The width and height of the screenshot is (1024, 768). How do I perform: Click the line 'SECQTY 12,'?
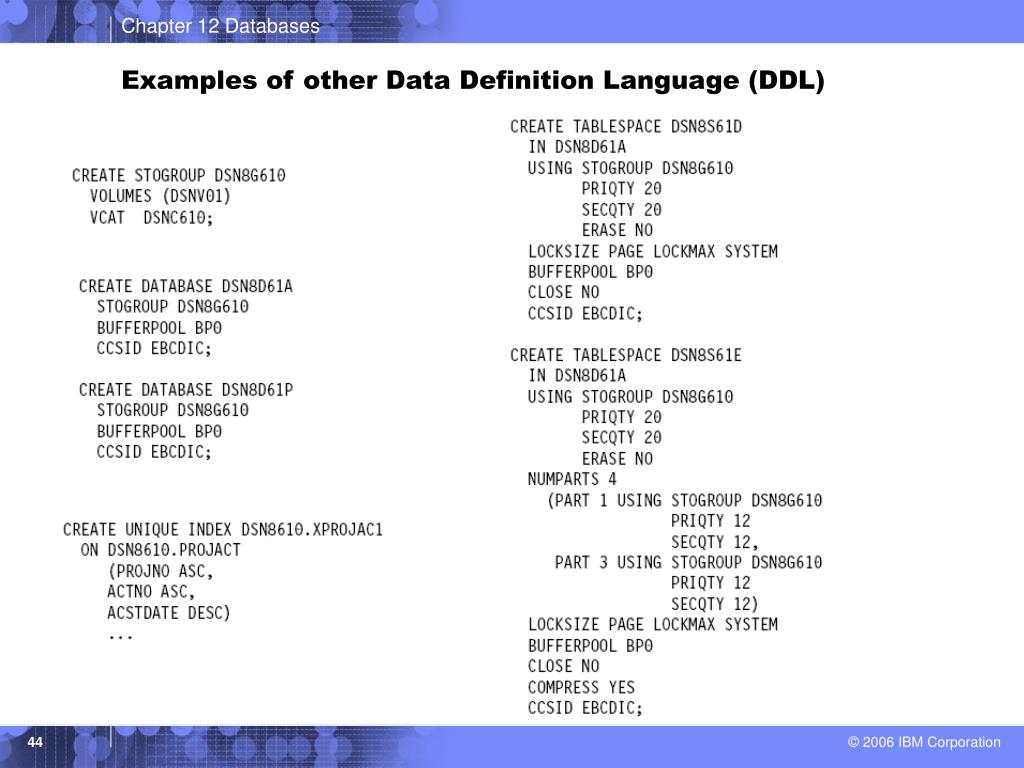click(714, 542)
